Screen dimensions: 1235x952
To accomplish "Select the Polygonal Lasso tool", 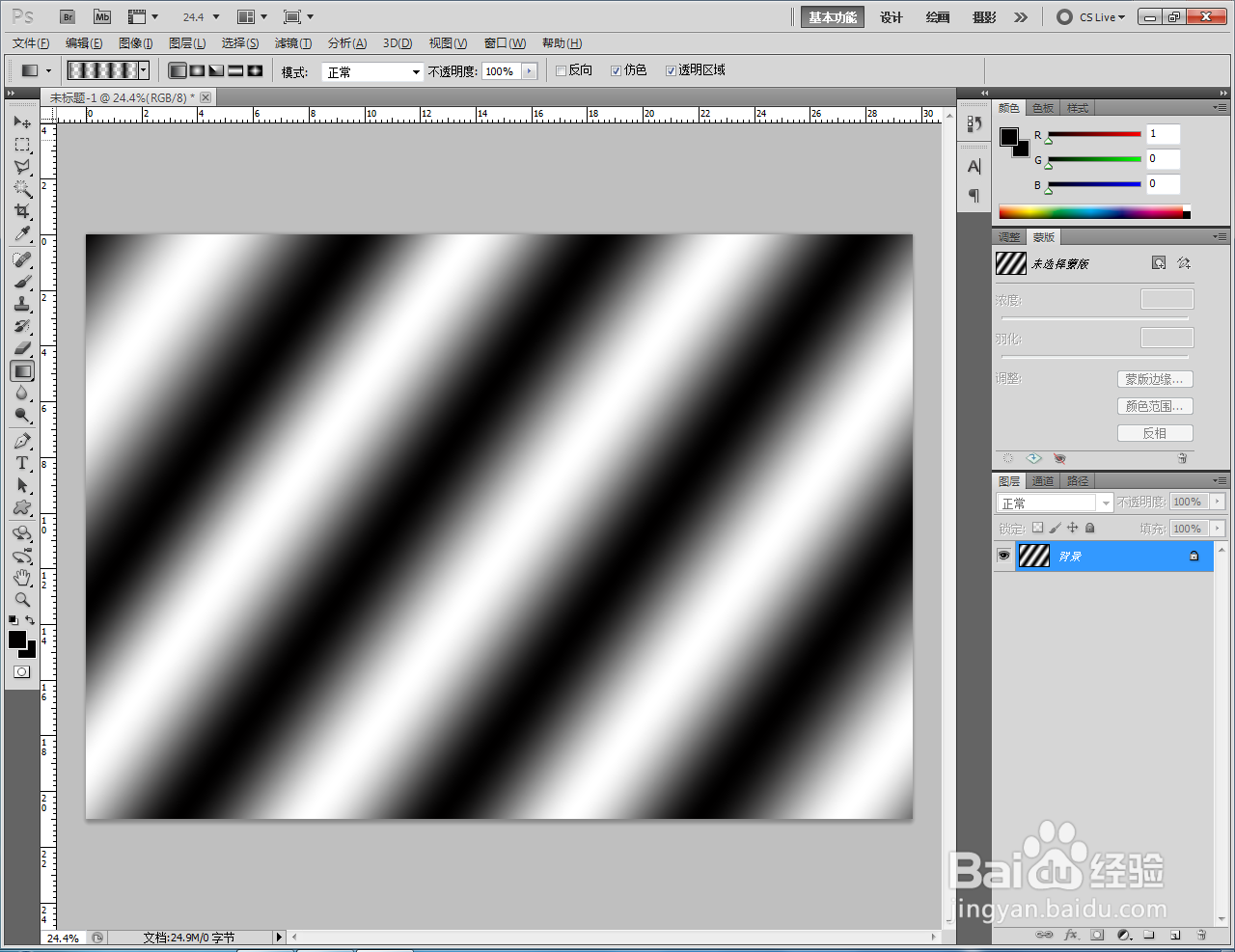I will pyautogui.click(x=22, y=167).
